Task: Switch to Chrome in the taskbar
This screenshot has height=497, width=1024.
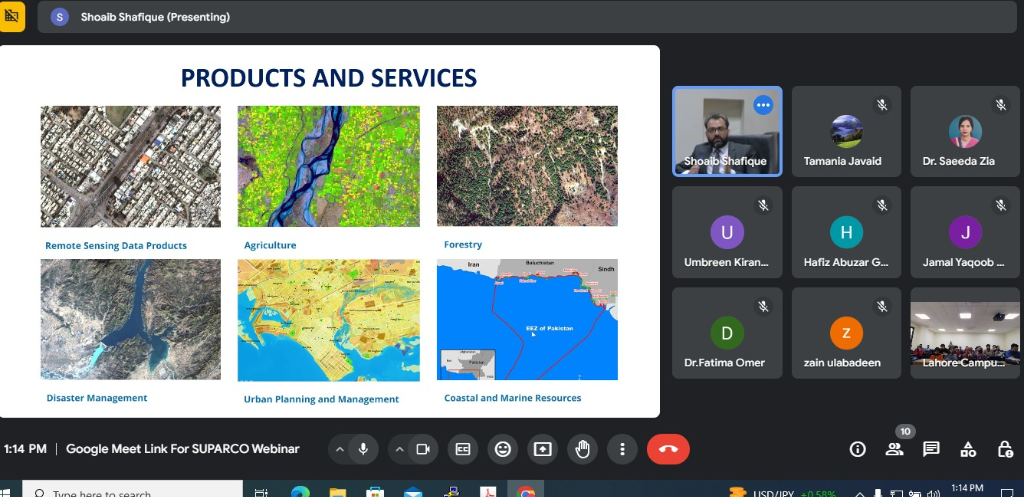Action: 526,492
